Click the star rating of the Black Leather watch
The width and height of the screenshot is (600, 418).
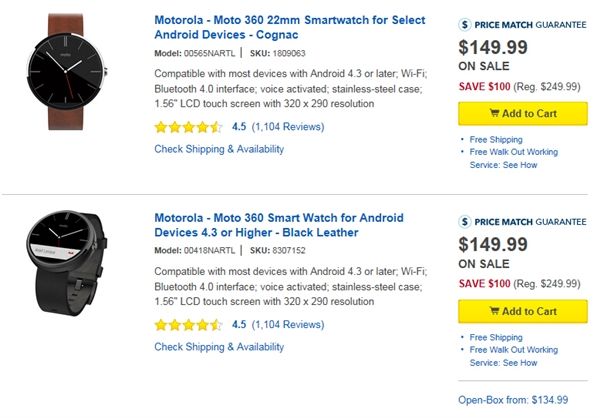[188, 324]
